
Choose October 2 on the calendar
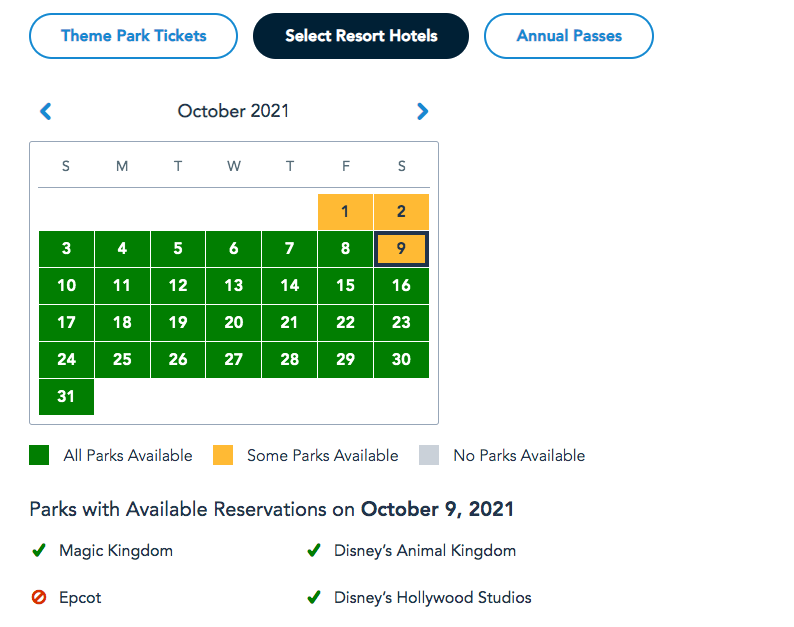click(401, 211)
